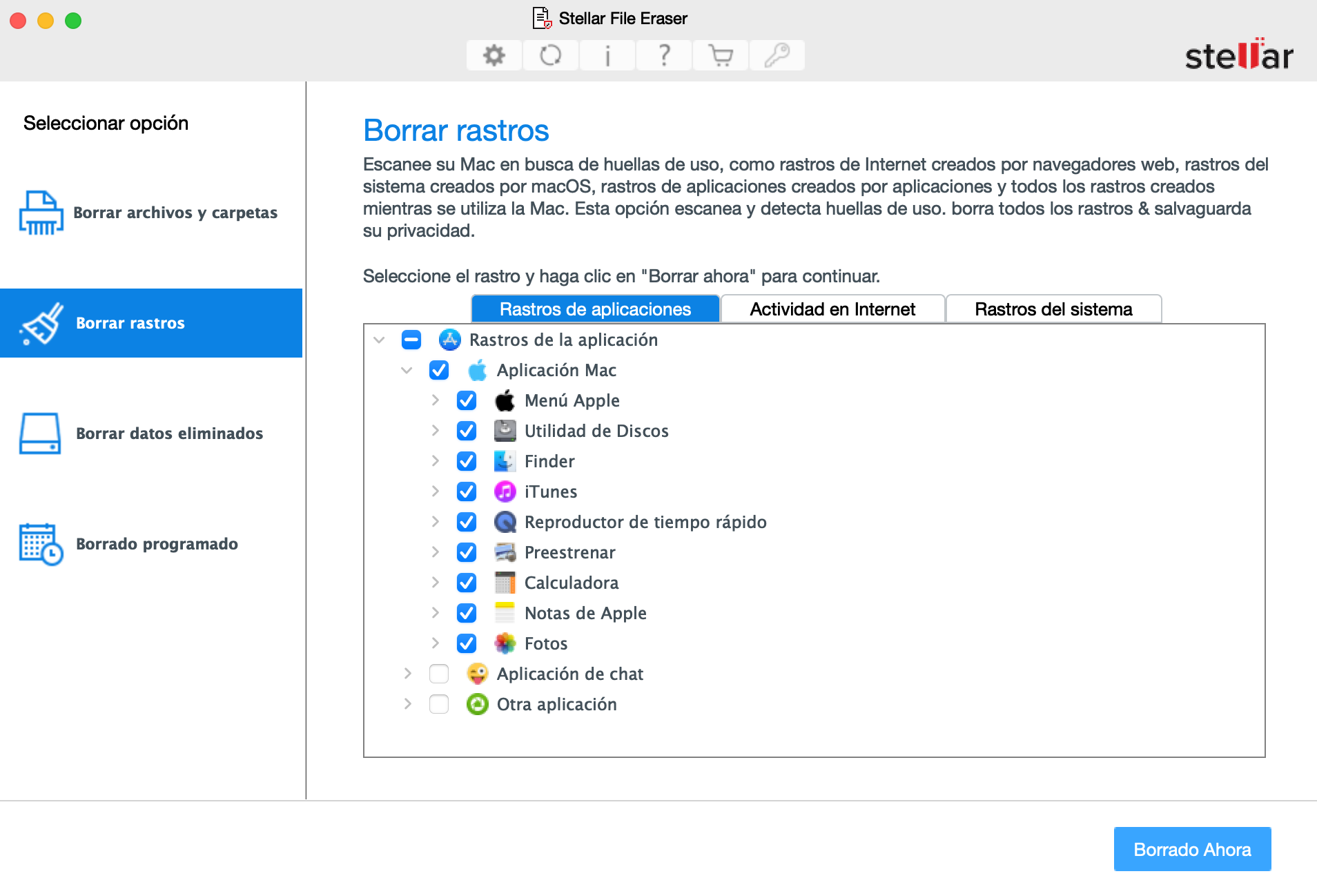Expand the Finder row

[x=435, y=461]
